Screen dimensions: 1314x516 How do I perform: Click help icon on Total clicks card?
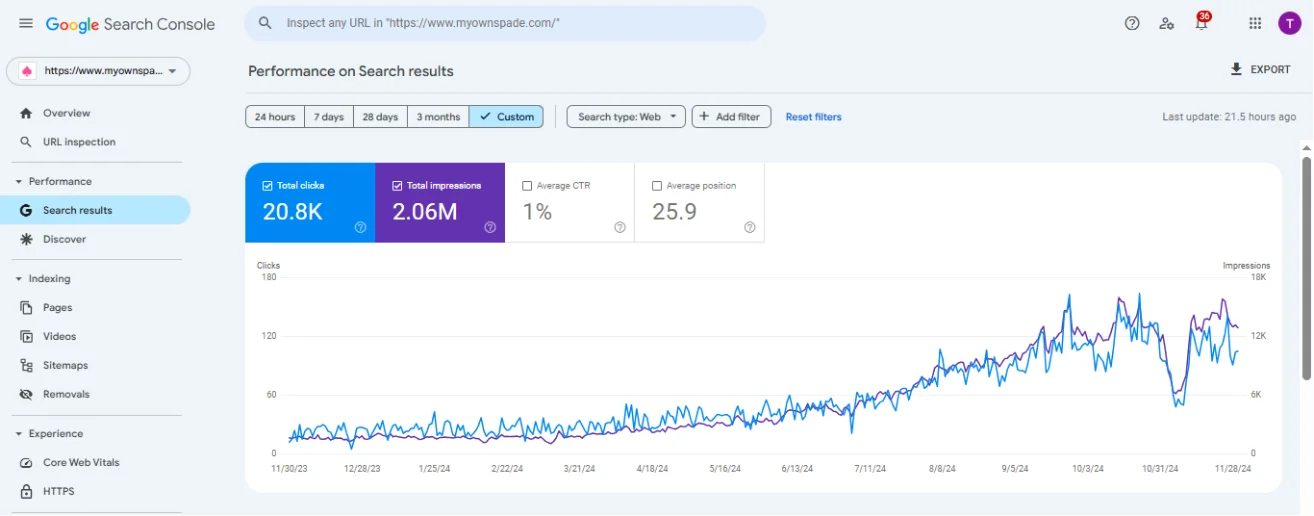coord(361,227)
